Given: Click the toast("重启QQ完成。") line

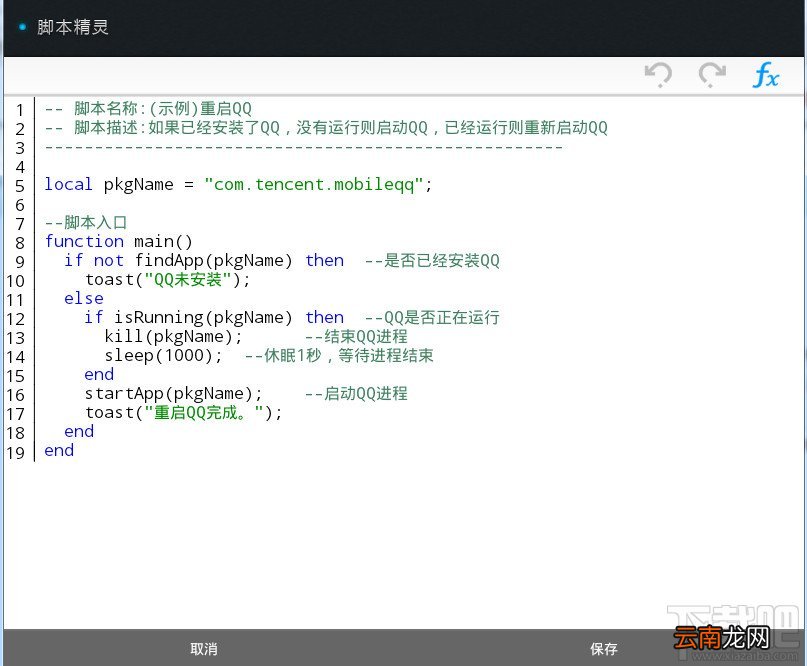Looking at the screenshot, I should click(x=184, y=413).
